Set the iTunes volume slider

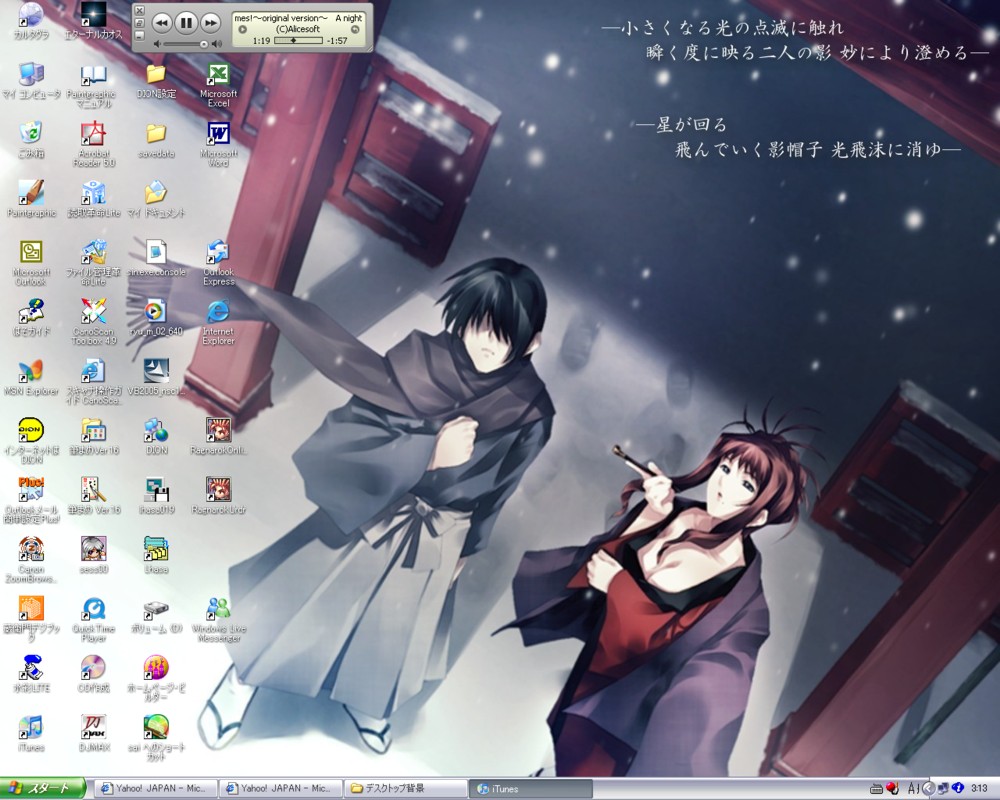pyautogui.click(x=186, y=44)
